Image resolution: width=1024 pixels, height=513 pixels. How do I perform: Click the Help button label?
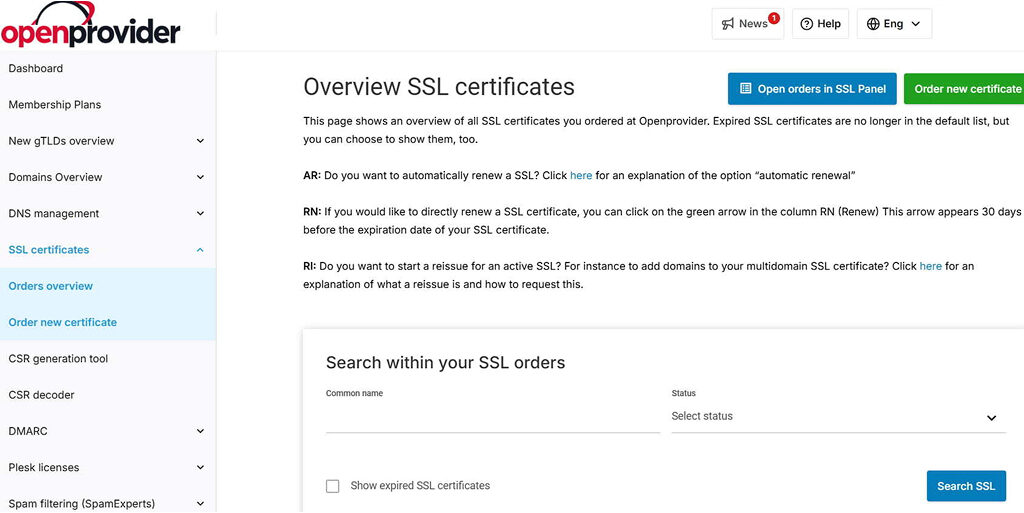[x=829, y=24]
